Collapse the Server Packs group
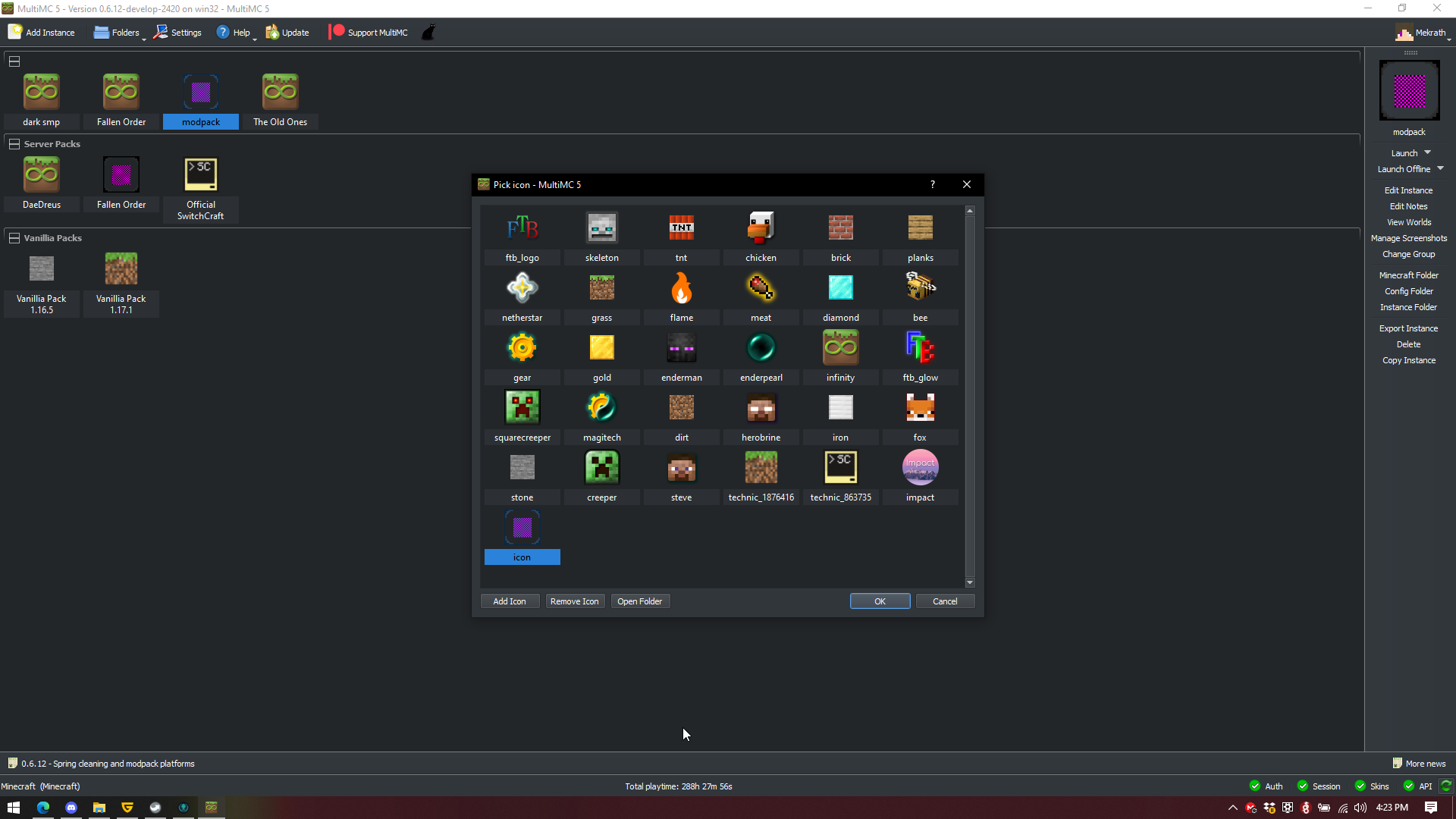Screen dimensions: 1456x819 coord(14,143)
